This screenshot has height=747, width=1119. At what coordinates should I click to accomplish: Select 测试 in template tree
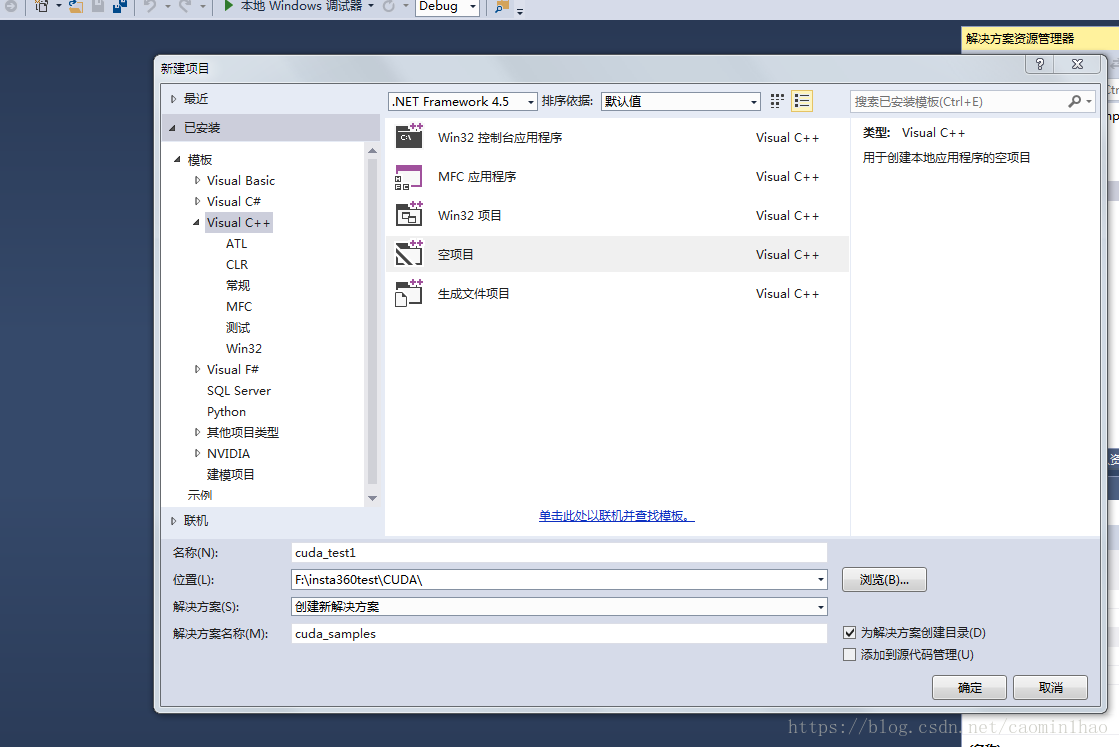(238, 327)
